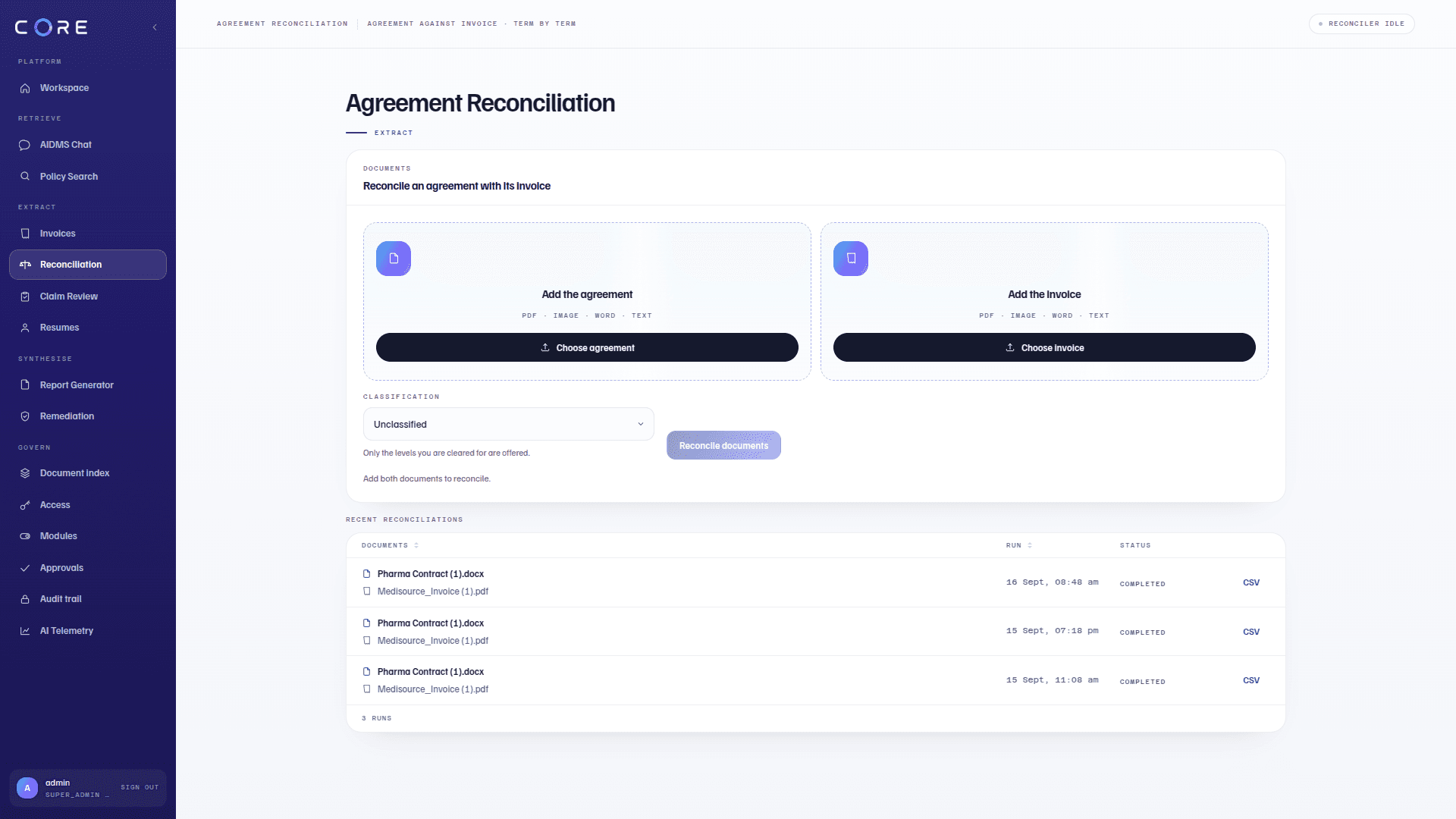Download CSV for 16 Sept run
Viewport: 1456px width, 819px height.
tap(1251, 582)
